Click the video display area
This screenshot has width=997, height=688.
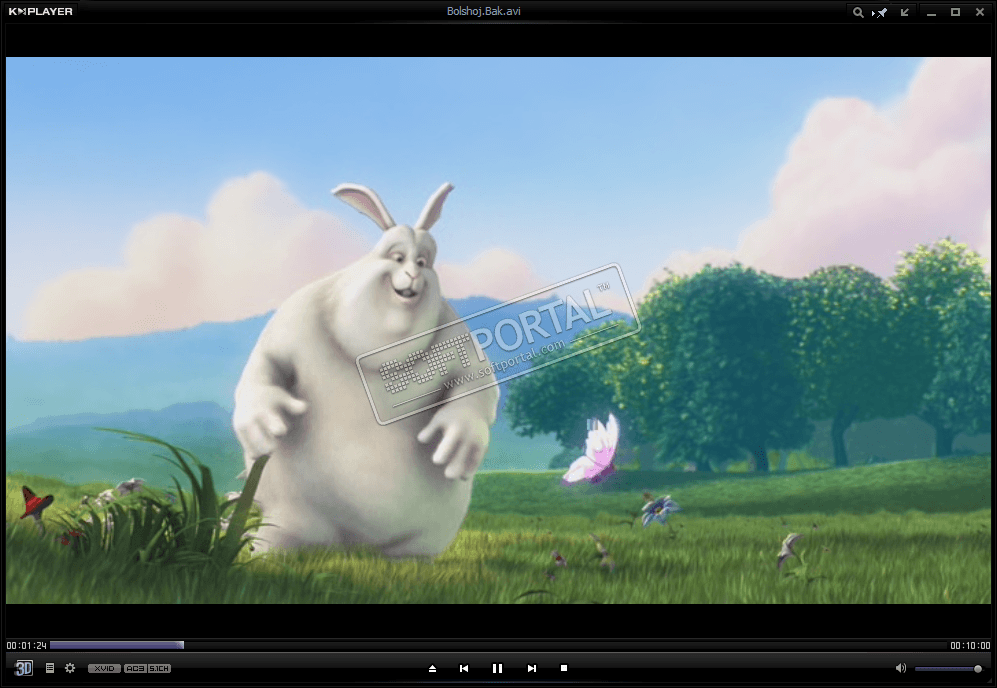pos(498,330)
